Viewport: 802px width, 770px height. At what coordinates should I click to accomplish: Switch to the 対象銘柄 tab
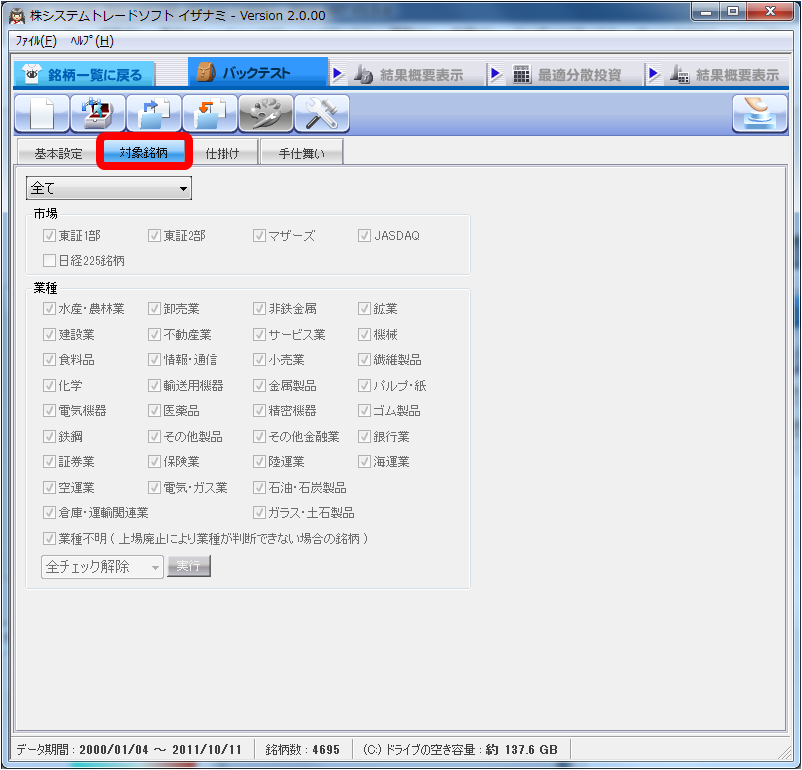pyautogui.click(x=144, y=152)
